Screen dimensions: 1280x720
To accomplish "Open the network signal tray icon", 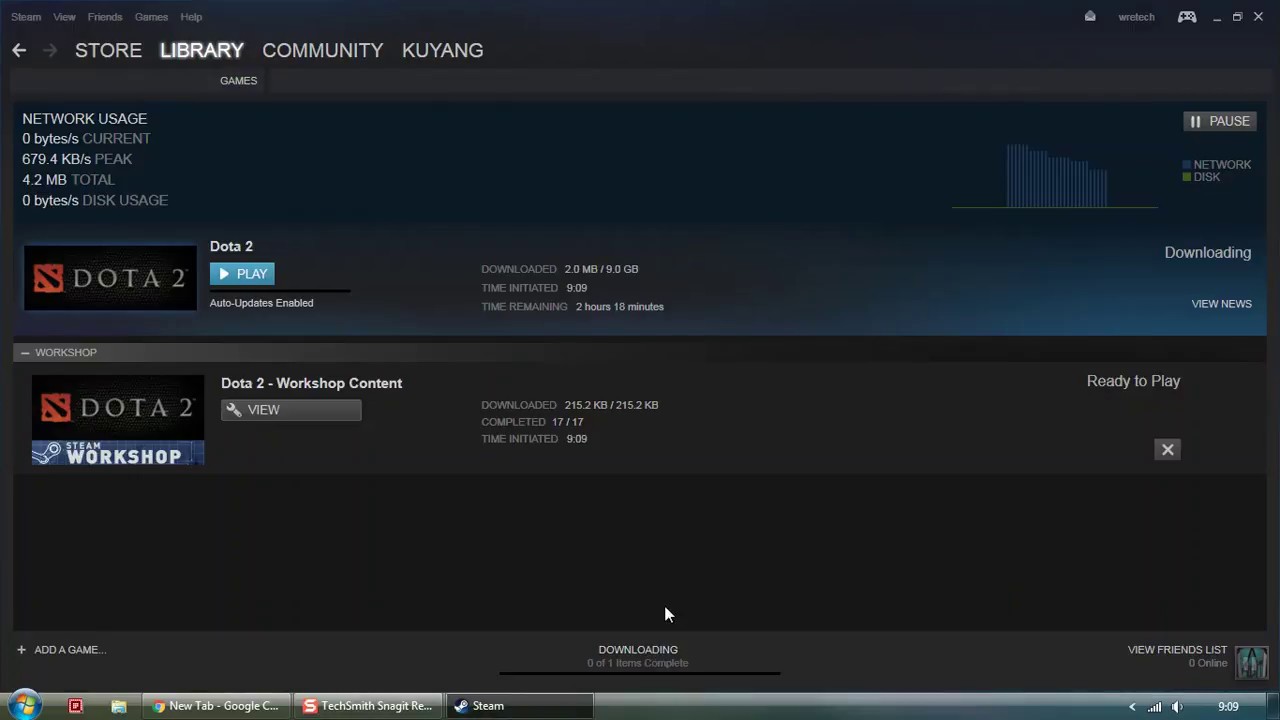I will 1154,707.
